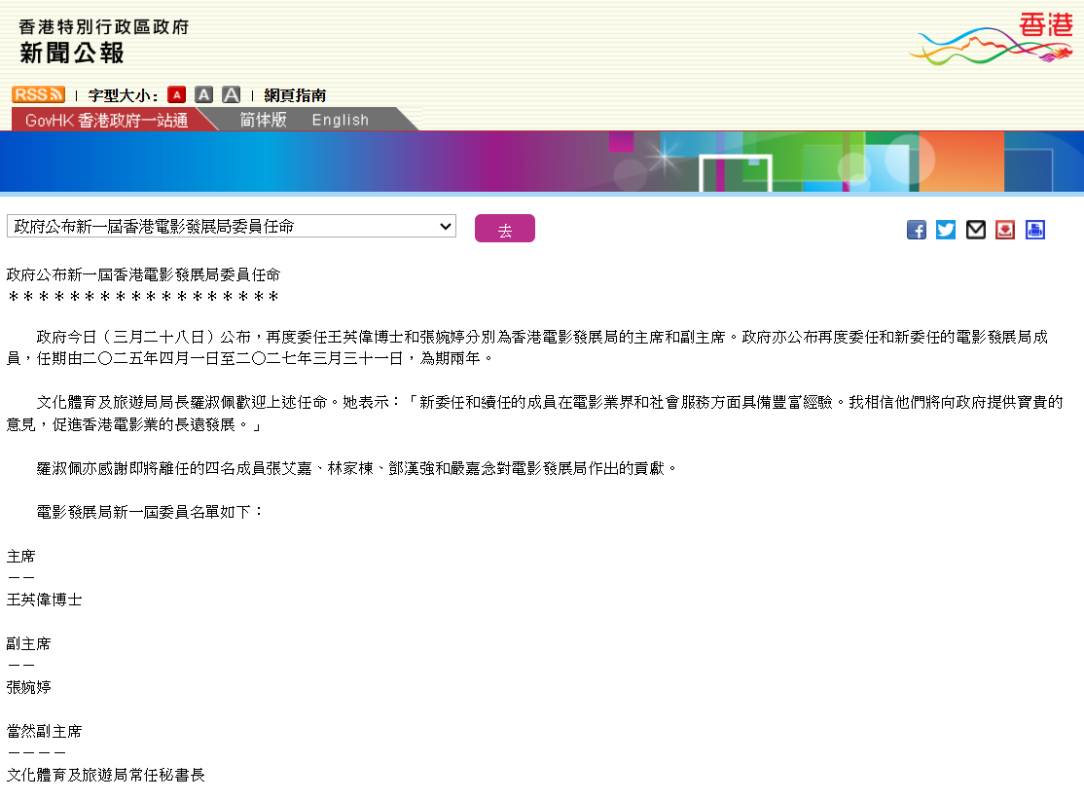Click the red download icon
The image size is (1084, 800).
1005,230
